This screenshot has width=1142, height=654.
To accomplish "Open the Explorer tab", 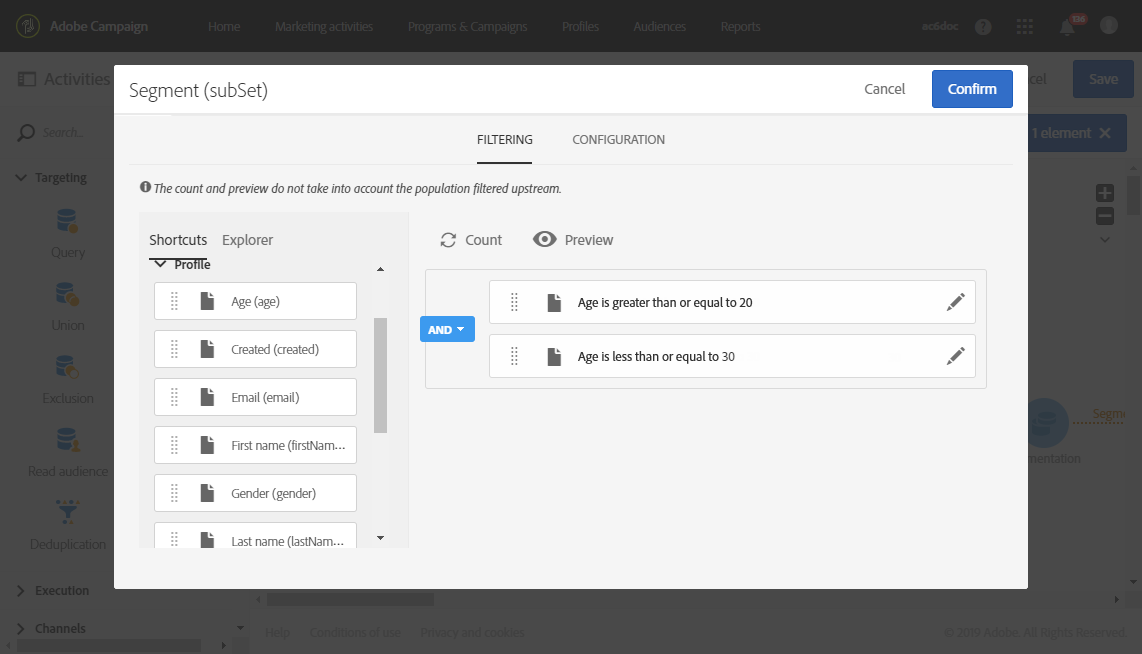I will pyautogui.click(x=247, y=240).
